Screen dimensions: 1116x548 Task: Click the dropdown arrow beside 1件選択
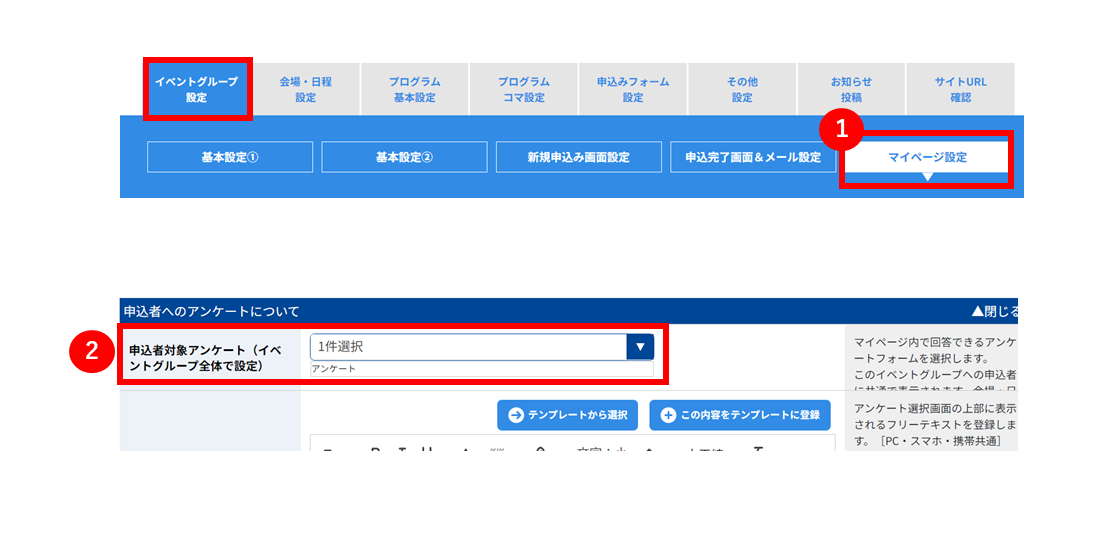[640, 347]
